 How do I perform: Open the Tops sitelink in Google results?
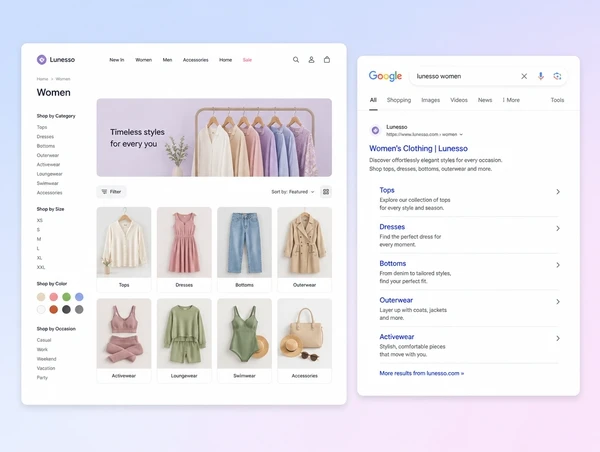[x=387, y=190]
